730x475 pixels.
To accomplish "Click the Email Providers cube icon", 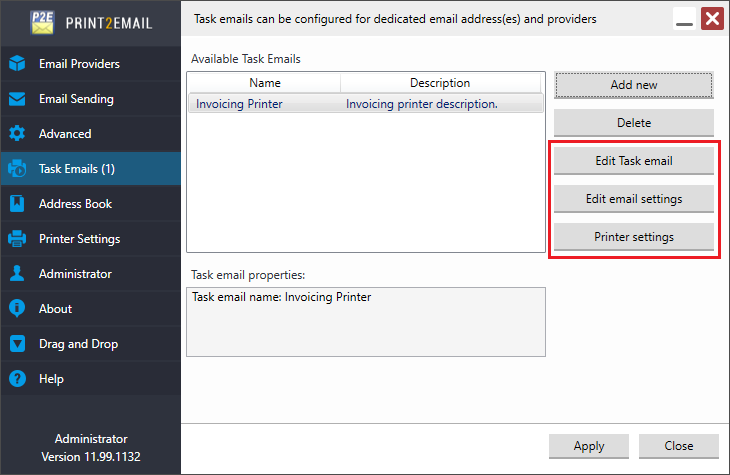I will click(x=17, y=63).
